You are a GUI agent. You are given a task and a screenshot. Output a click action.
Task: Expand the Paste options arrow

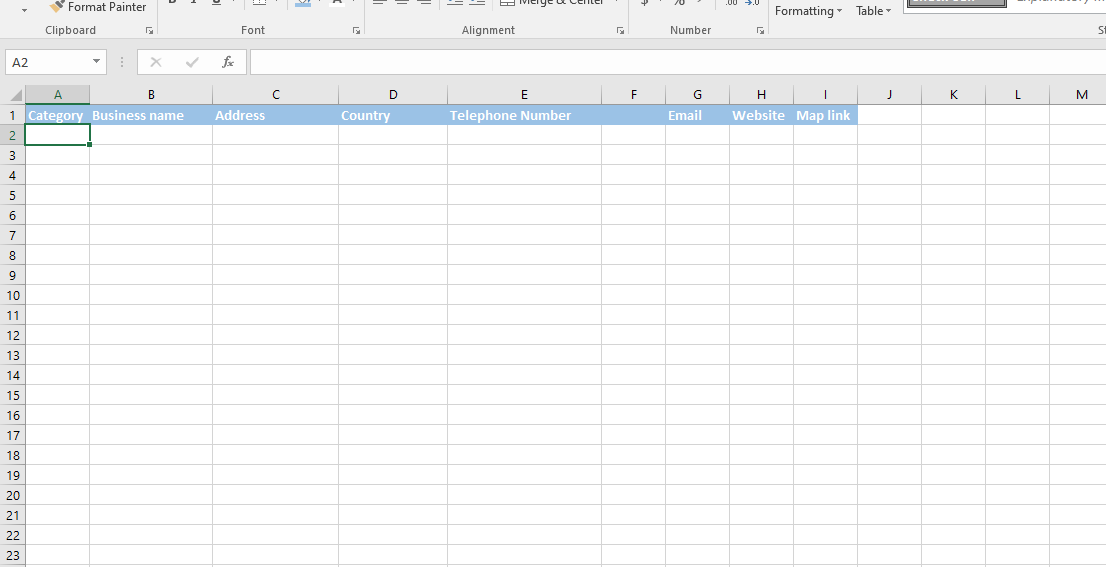(x=25, y=10)
